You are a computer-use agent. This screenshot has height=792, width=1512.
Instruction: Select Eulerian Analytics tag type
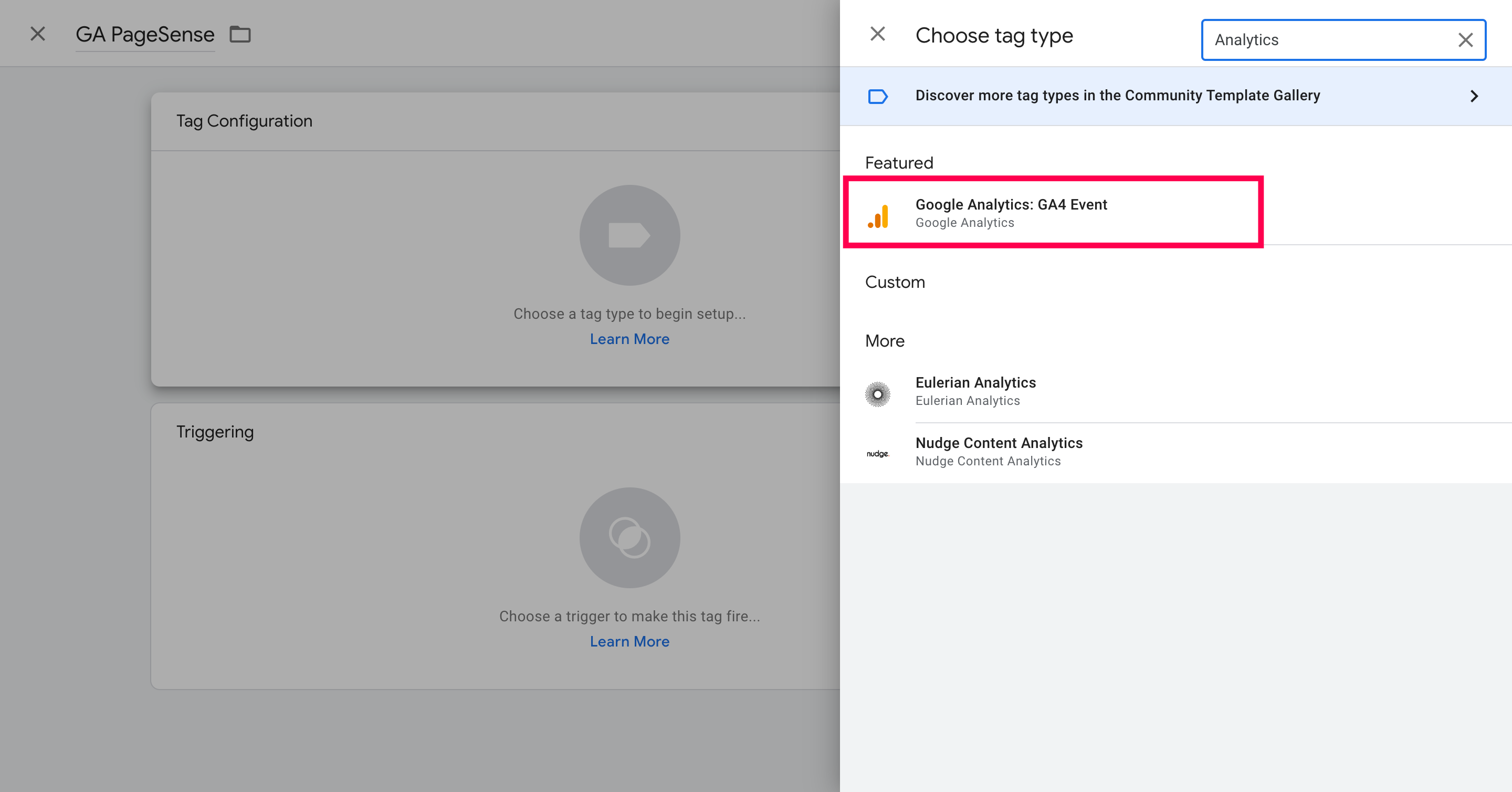[x=975, y=391]
